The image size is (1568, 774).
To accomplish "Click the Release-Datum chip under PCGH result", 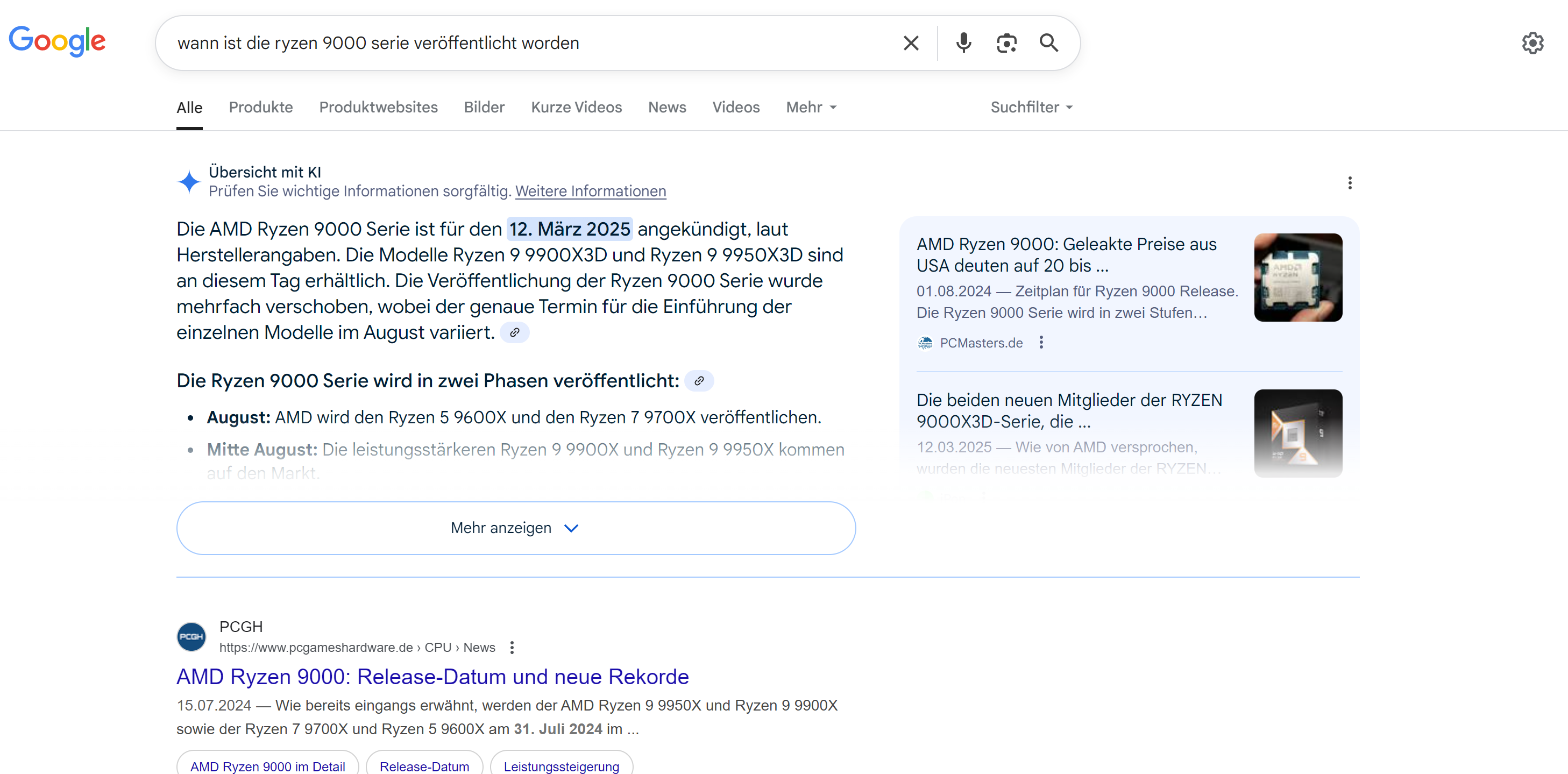I will [424, 766].
